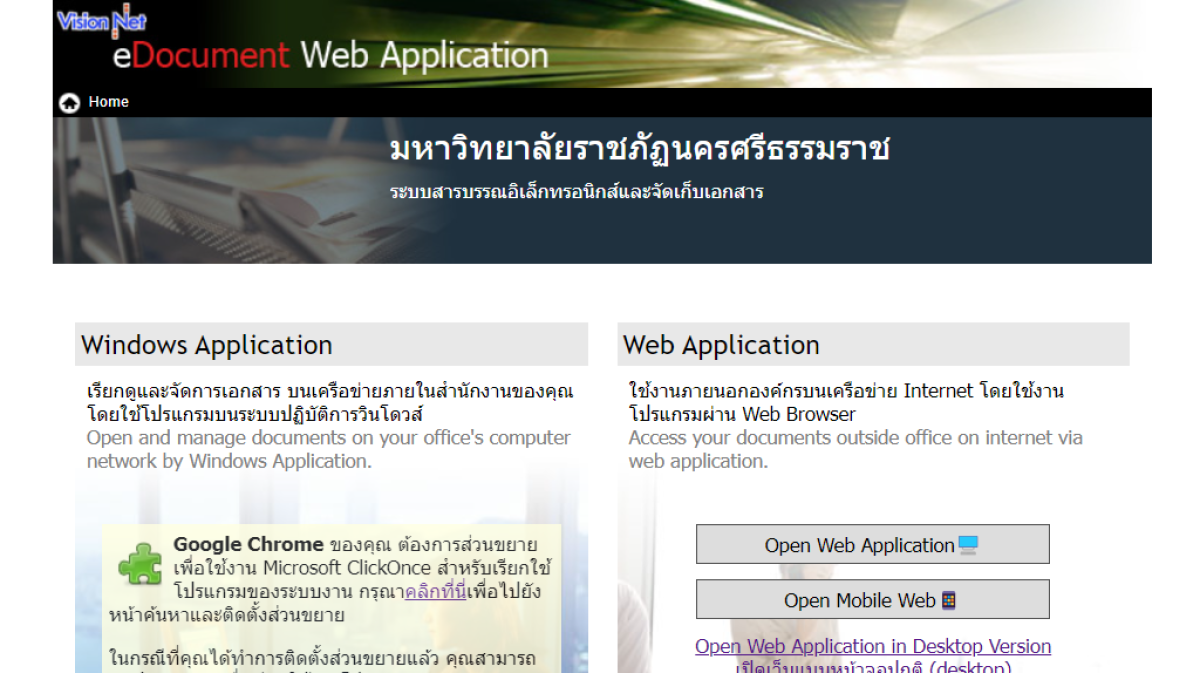Click the คลิกที่นี่ extension install link
Screen dimensions: 1200x673
click(436, 592)
